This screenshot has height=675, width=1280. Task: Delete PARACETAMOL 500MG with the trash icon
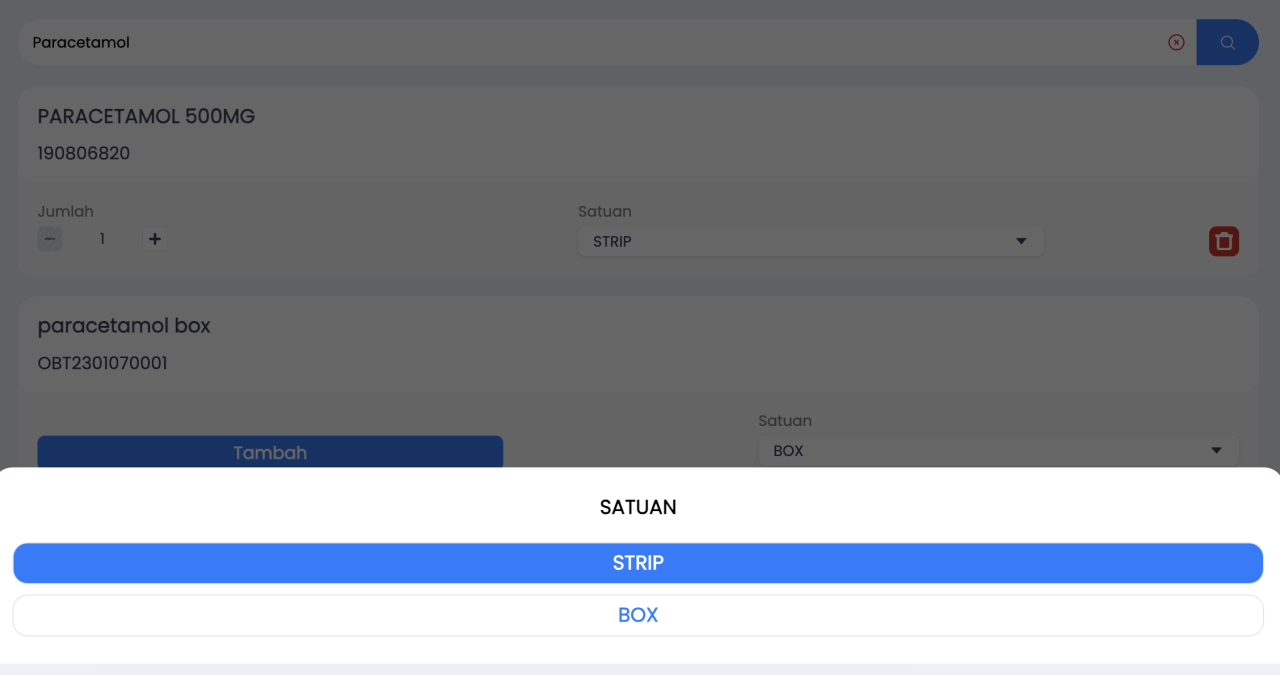(x=1223, y=241)
